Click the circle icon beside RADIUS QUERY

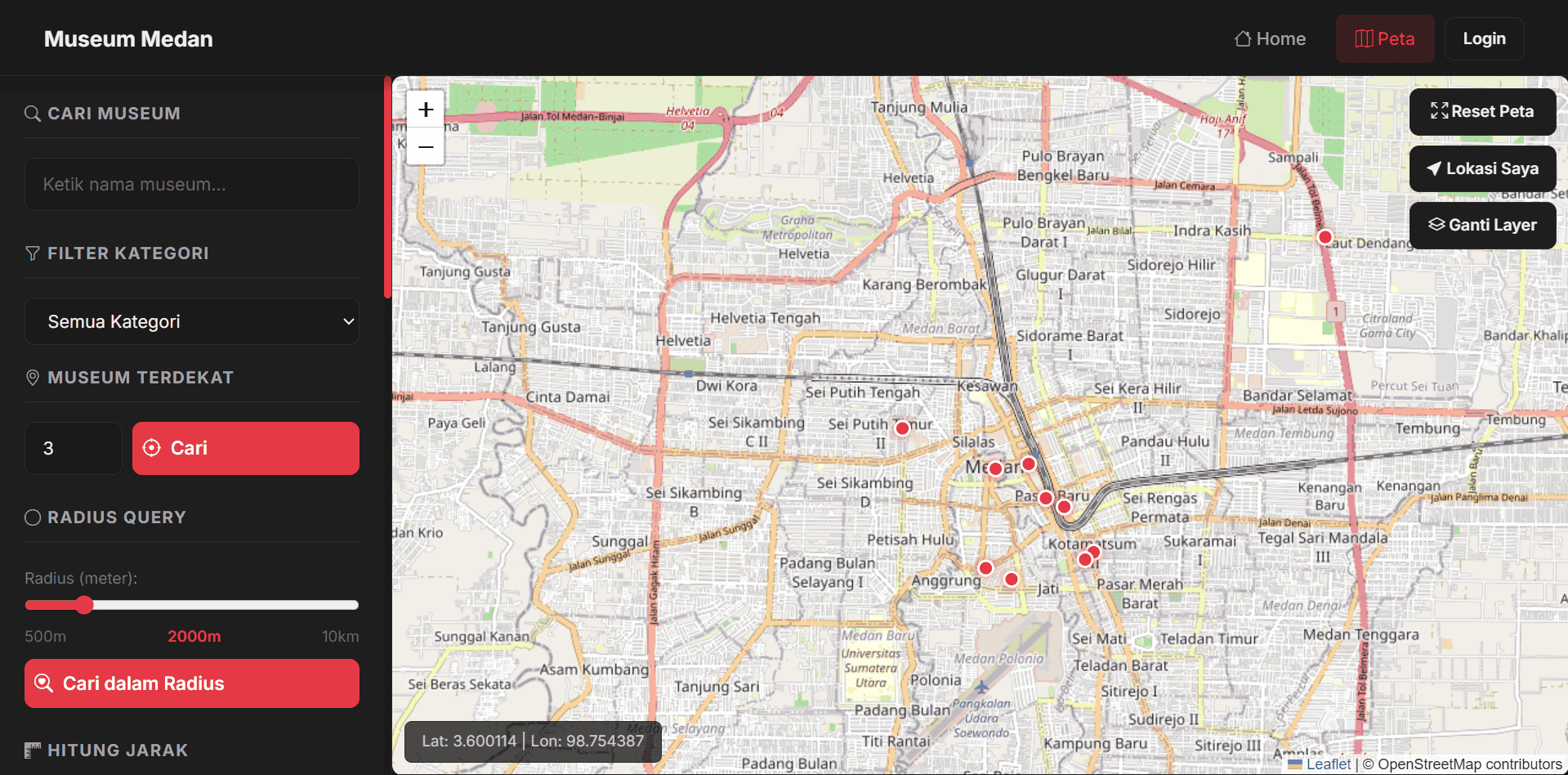point(33,517)
